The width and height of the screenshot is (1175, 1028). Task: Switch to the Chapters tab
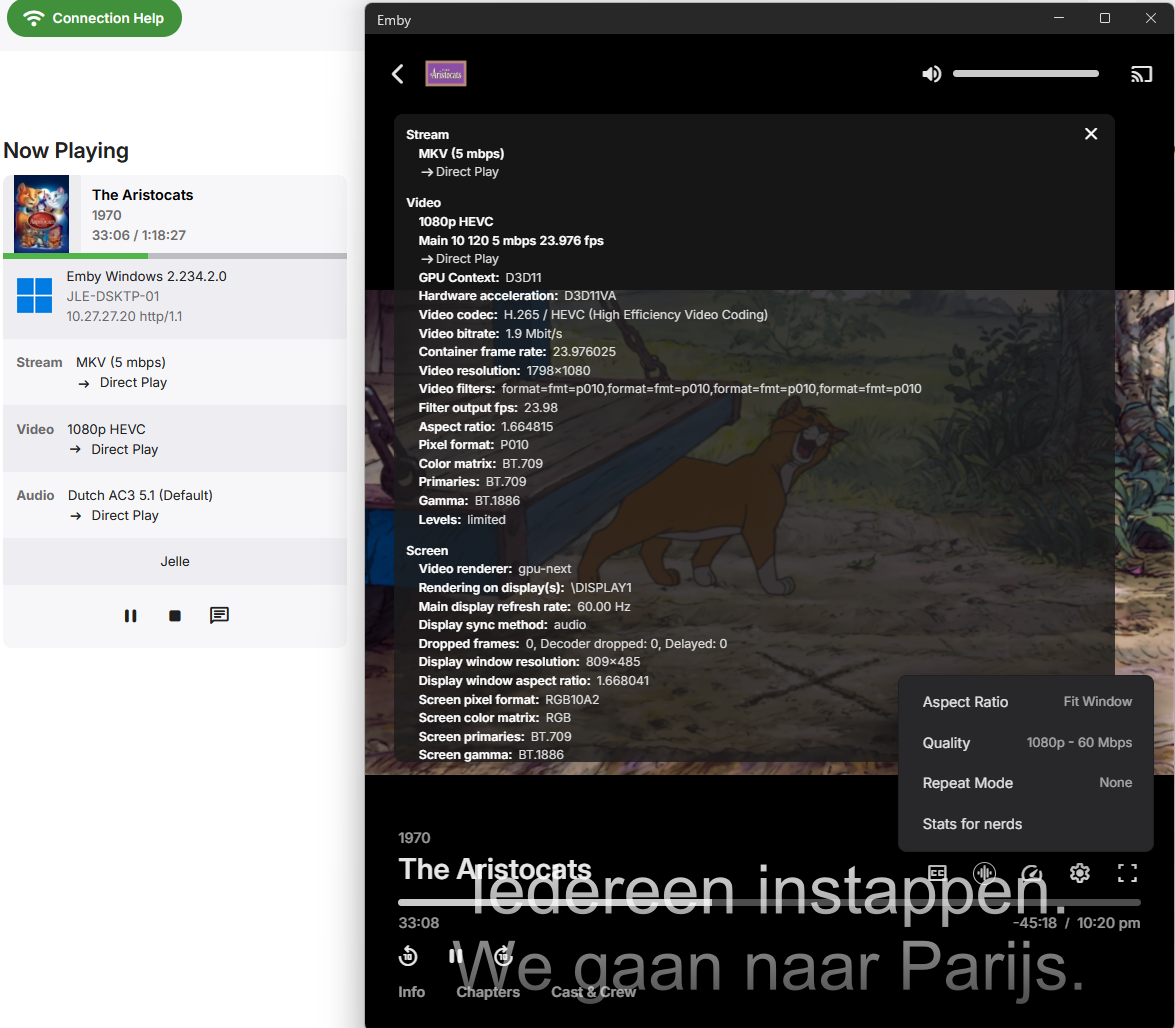click(x=488, y=991)
